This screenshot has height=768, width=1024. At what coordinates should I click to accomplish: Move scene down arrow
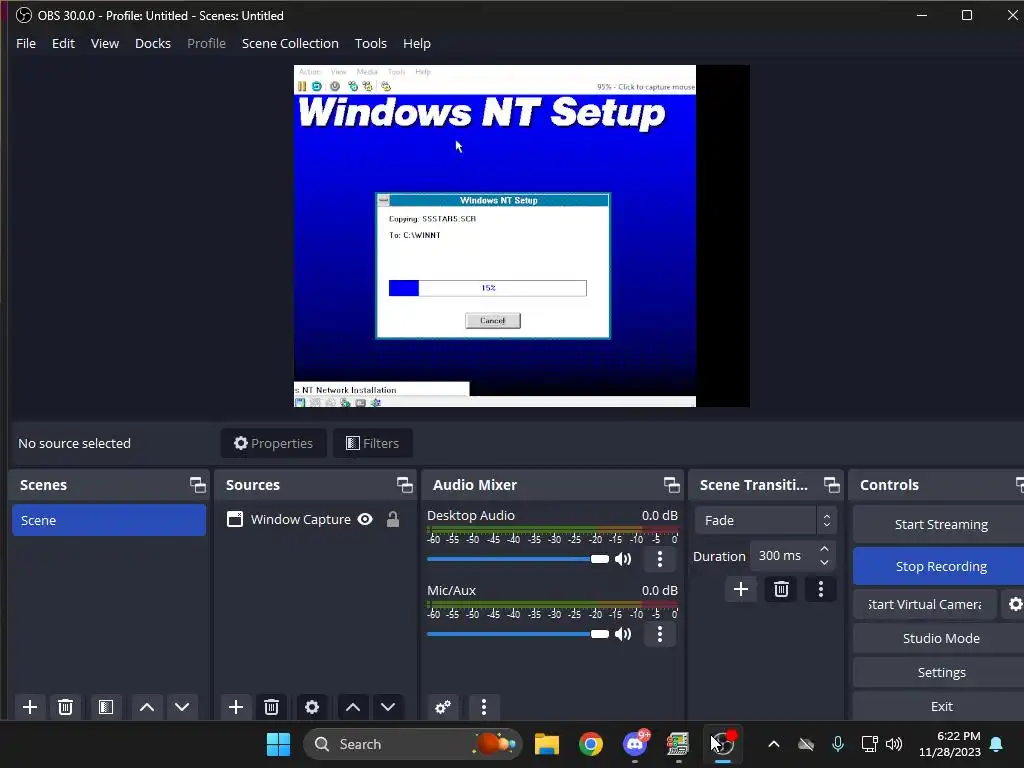(182, 707)
